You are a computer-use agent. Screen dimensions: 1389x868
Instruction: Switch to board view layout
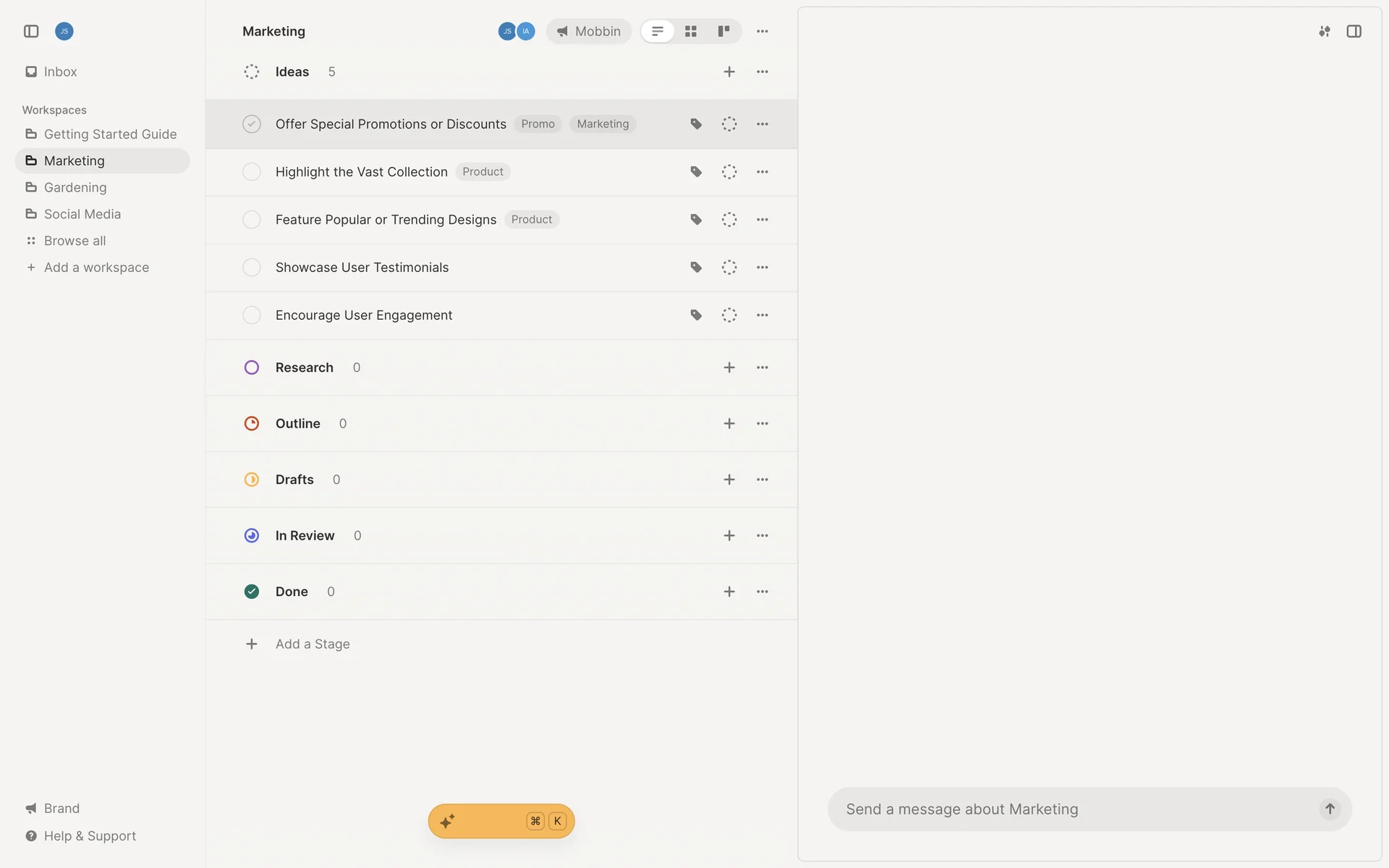(x=723, y=31)
